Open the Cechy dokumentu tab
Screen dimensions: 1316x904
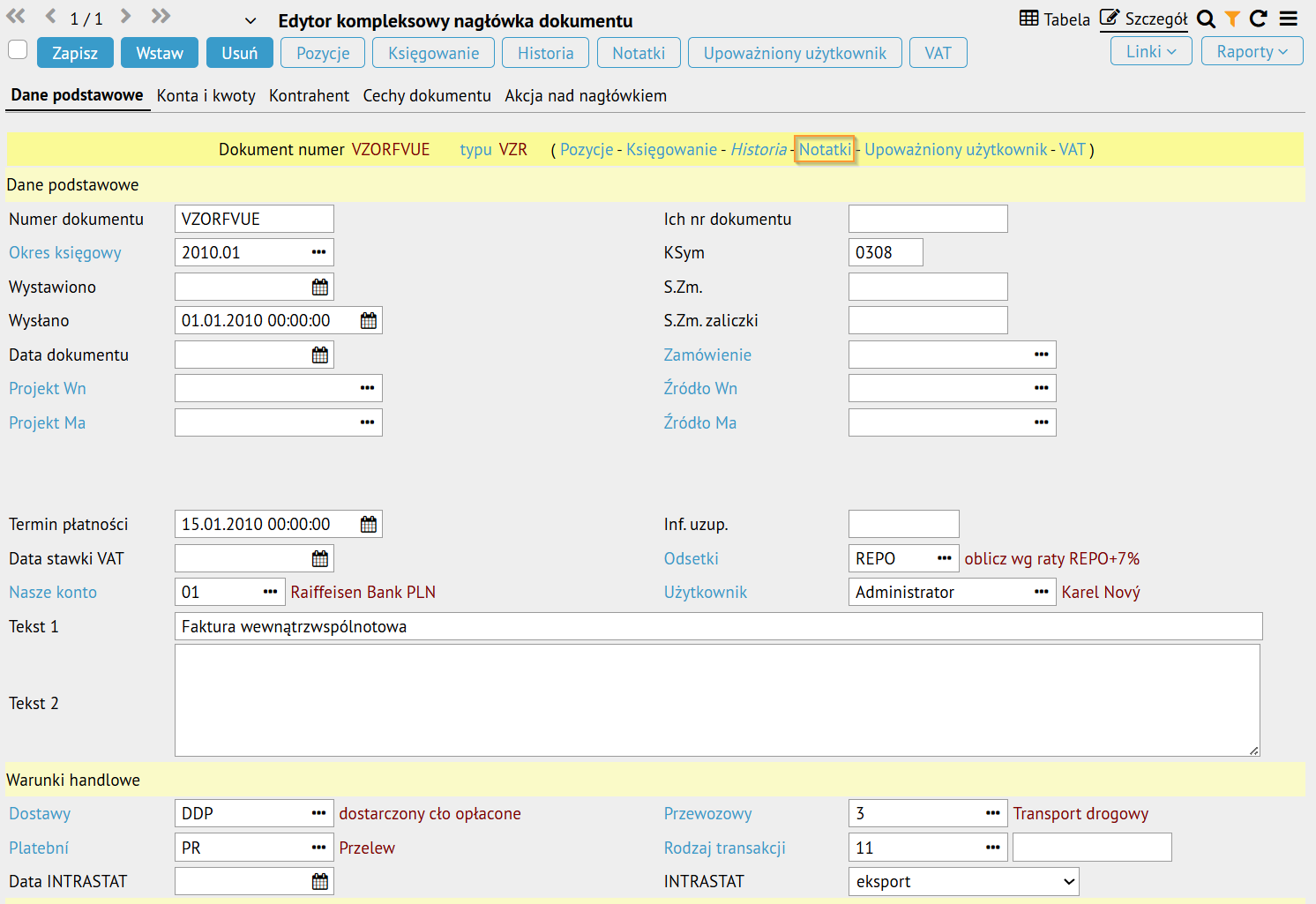click(427, 95)
